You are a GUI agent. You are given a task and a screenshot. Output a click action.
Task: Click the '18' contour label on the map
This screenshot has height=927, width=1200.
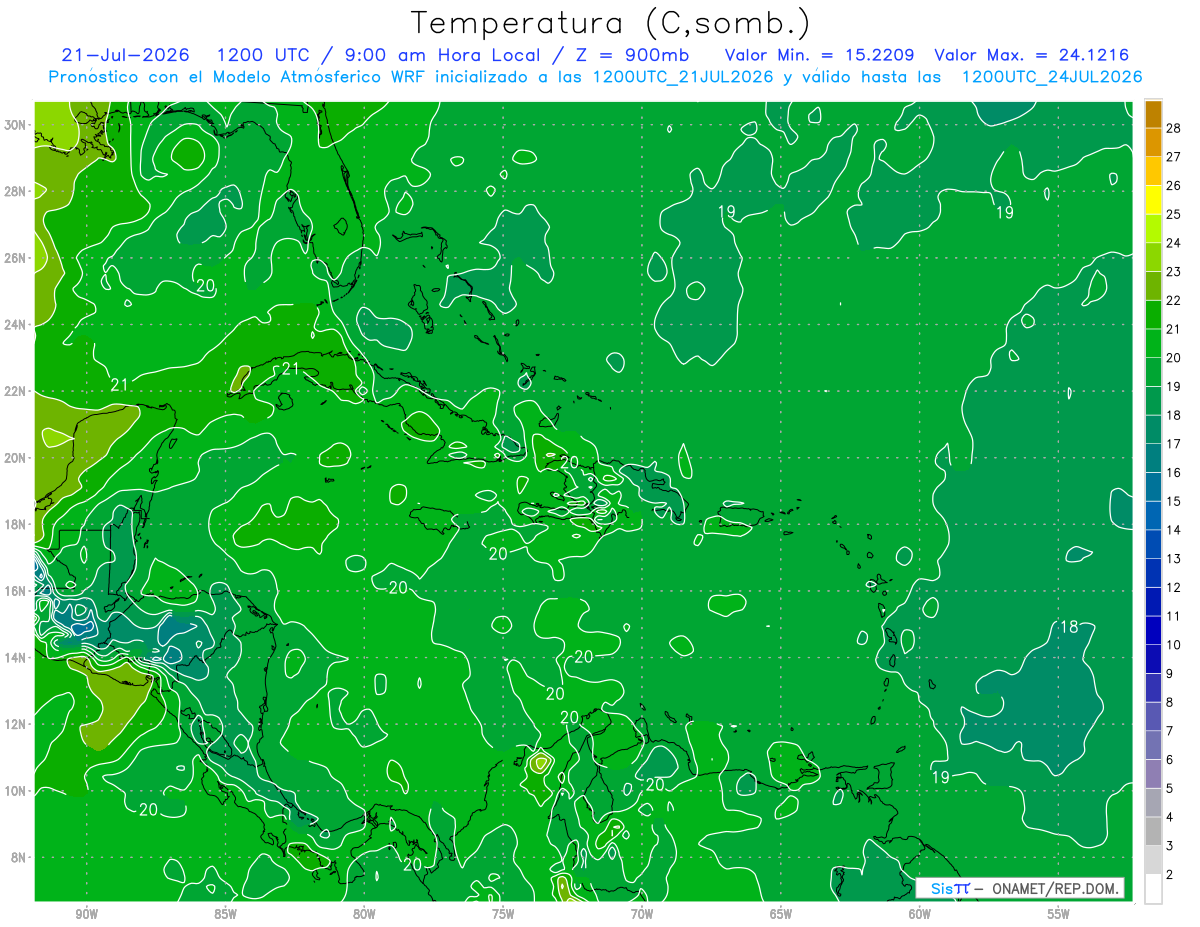point(1069,627)
